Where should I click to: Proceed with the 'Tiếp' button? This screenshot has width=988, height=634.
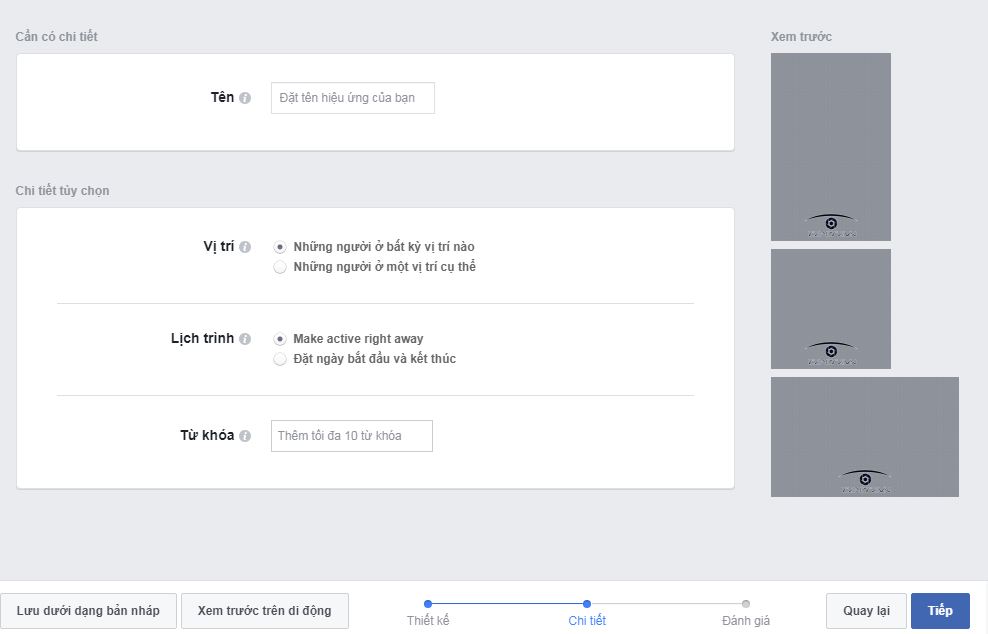click(940, 611)
